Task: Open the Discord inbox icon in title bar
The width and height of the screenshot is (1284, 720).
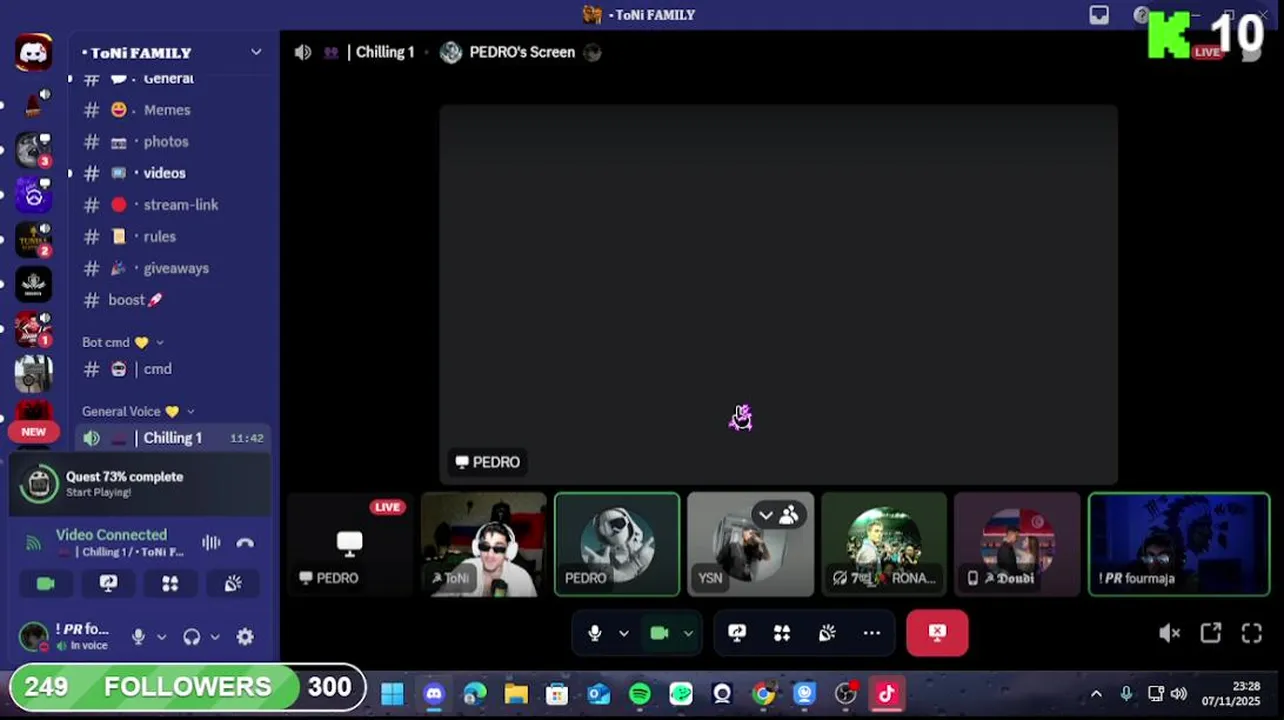Action: click(x=1099, y=15)
